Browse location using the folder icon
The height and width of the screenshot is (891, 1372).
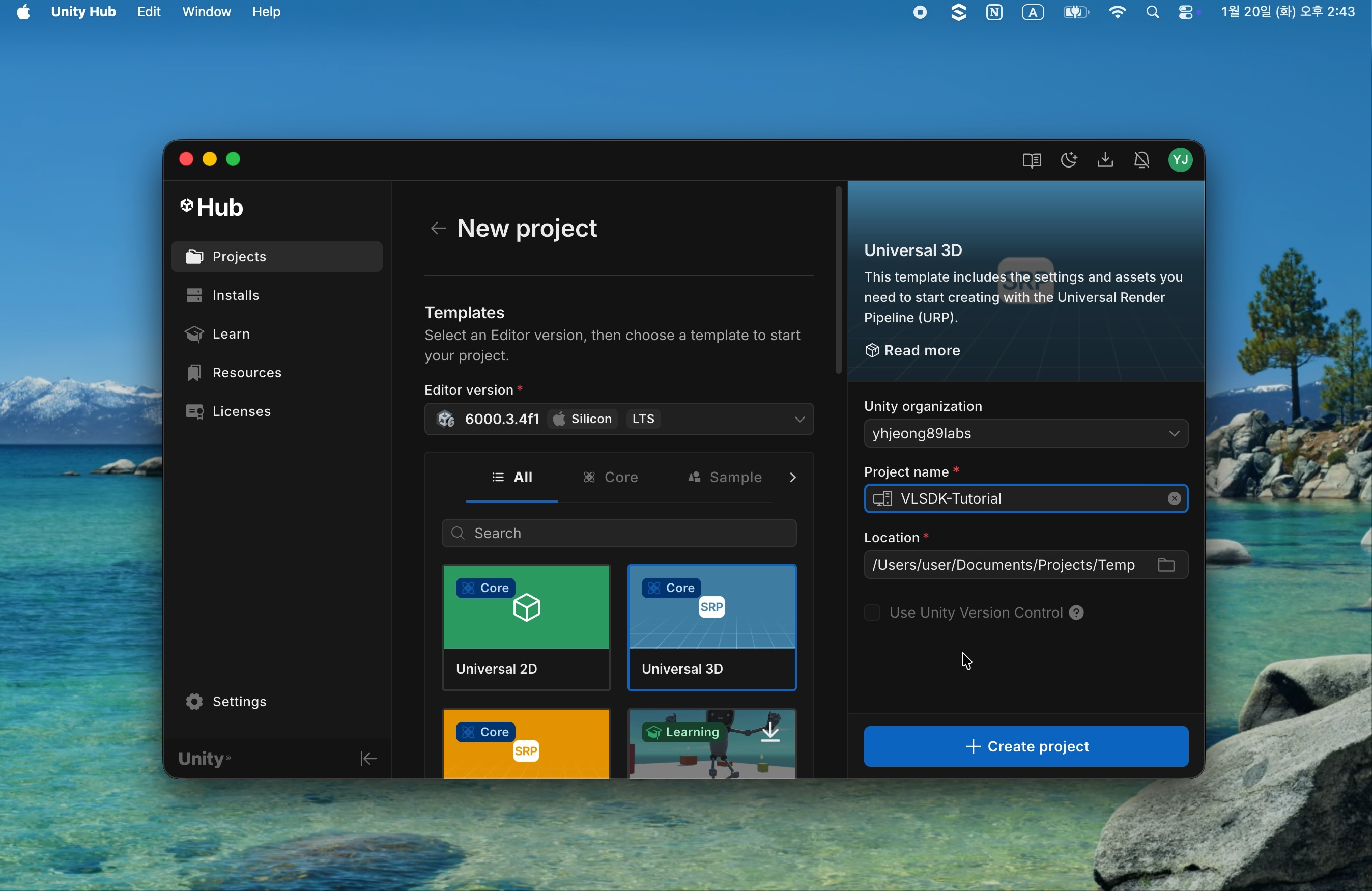pyautogui.click(x=1167, y=565)
